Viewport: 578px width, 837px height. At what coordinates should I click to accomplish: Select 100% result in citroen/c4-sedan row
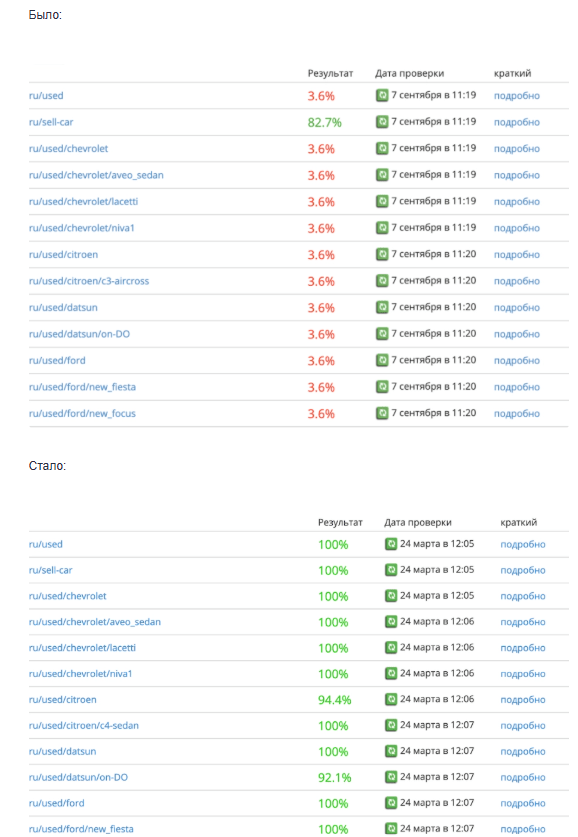click(333, 725)
